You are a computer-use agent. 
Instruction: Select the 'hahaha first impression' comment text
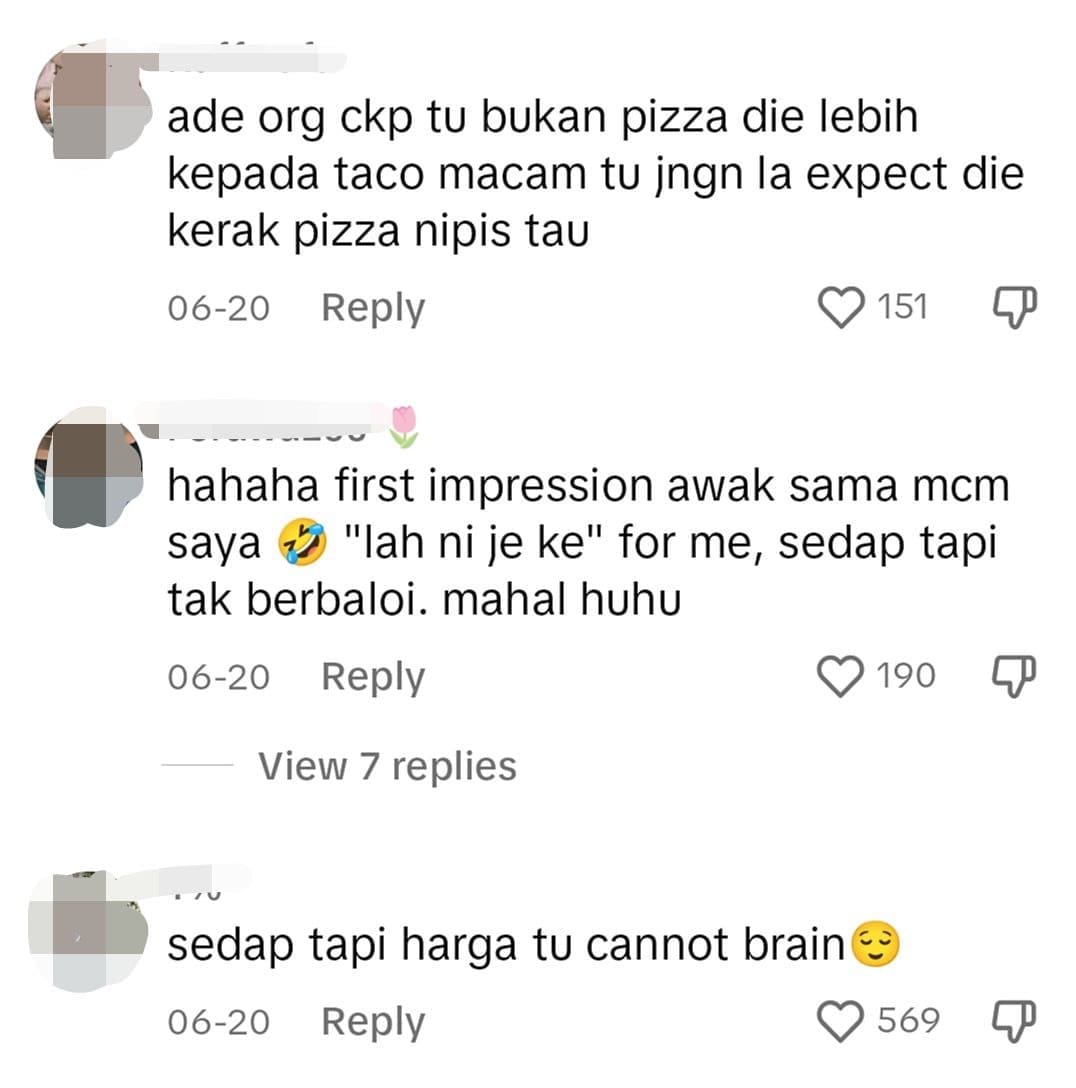click(588, 542)
